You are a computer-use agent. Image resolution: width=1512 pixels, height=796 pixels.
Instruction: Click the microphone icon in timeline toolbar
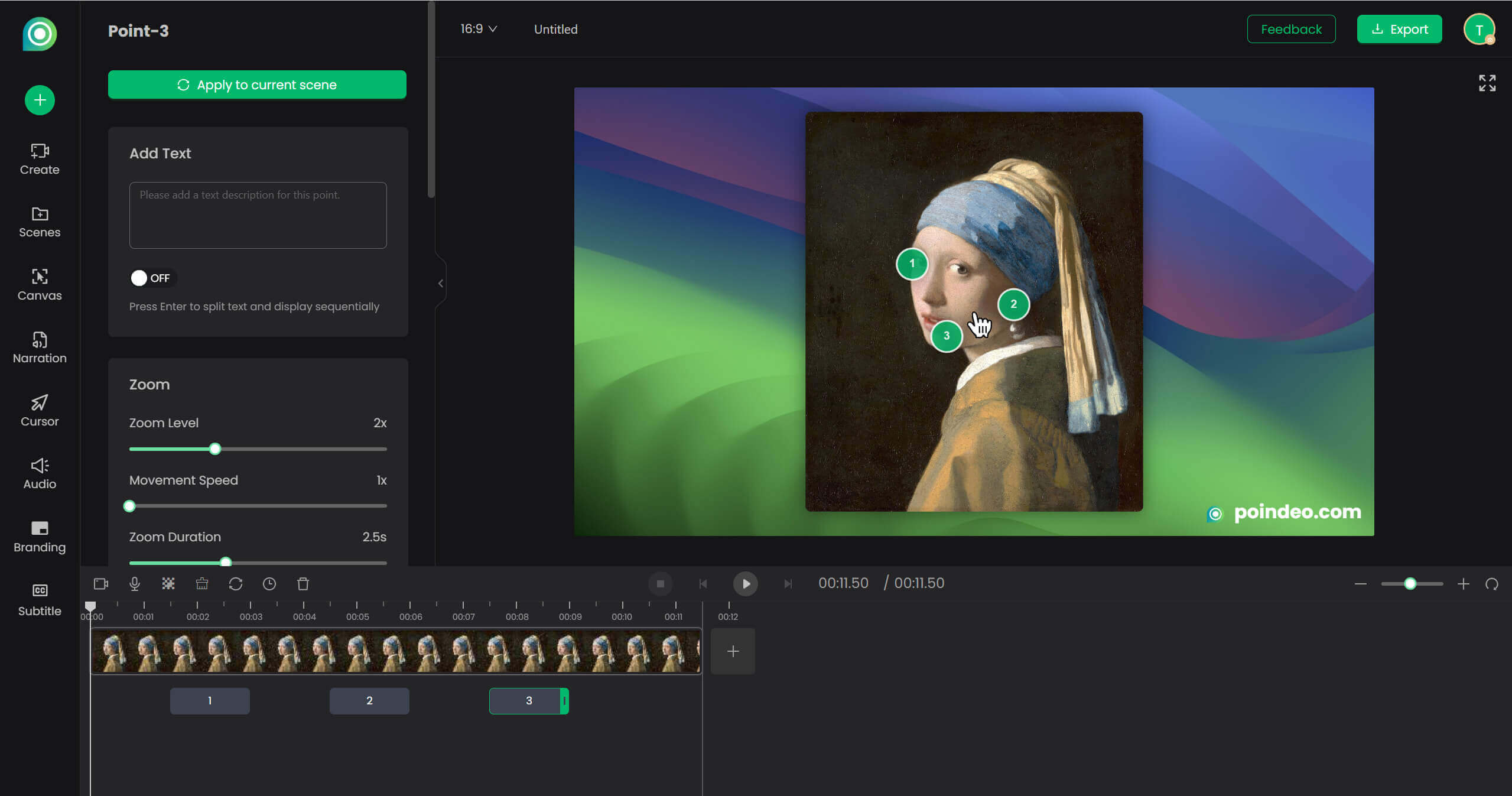(x=135, y=584)
